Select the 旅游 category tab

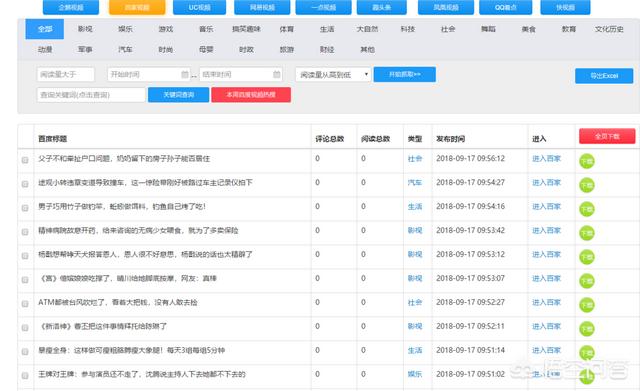tap(287, 49)
